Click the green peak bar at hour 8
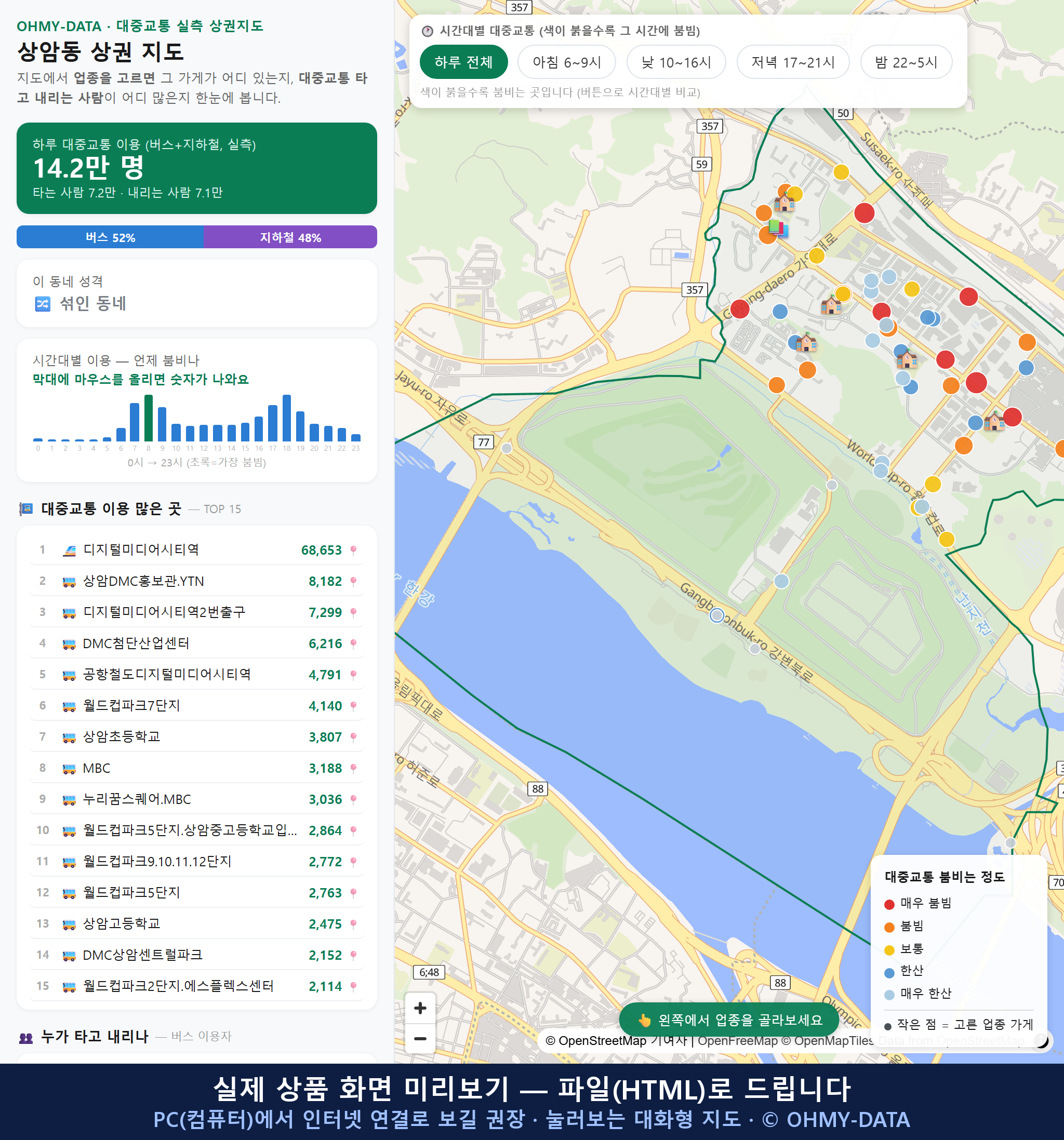1064x1140 pixels. click(x=149, y=418)
